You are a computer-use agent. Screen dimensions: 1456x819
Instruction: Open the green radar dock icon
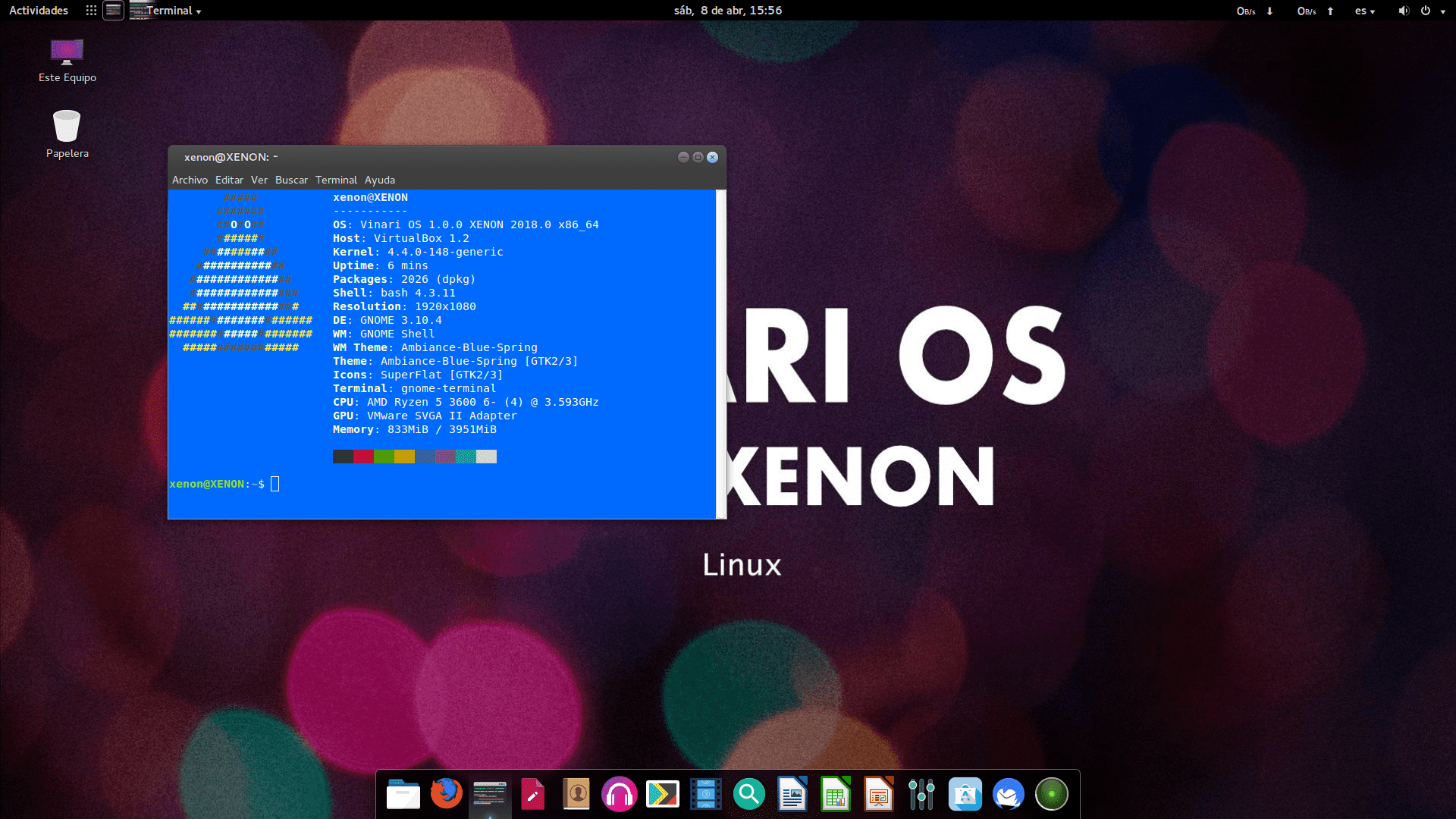pos(1052,795)
